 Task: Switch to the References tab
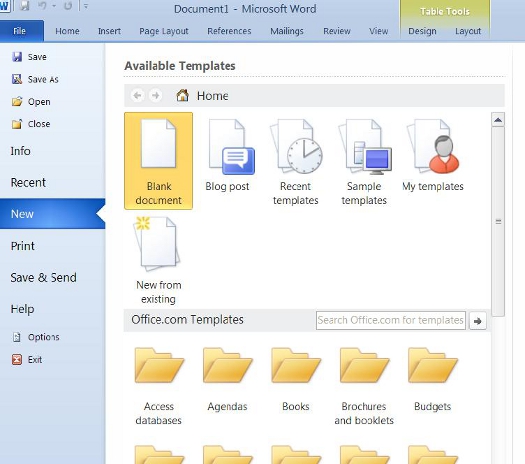tap(229, 31)
